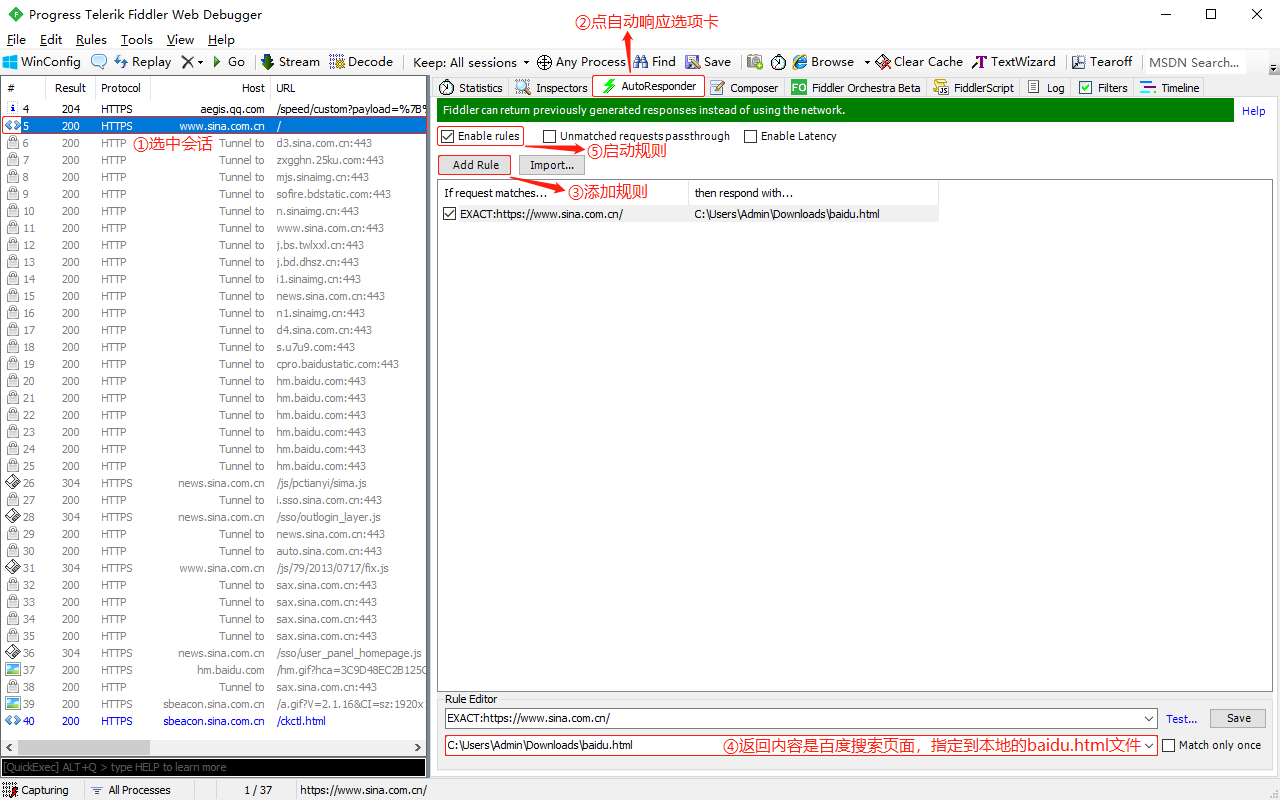Toggle the Decode button
The width and height of the screenshot is (1280, 800).
click(x=361, y=62)
